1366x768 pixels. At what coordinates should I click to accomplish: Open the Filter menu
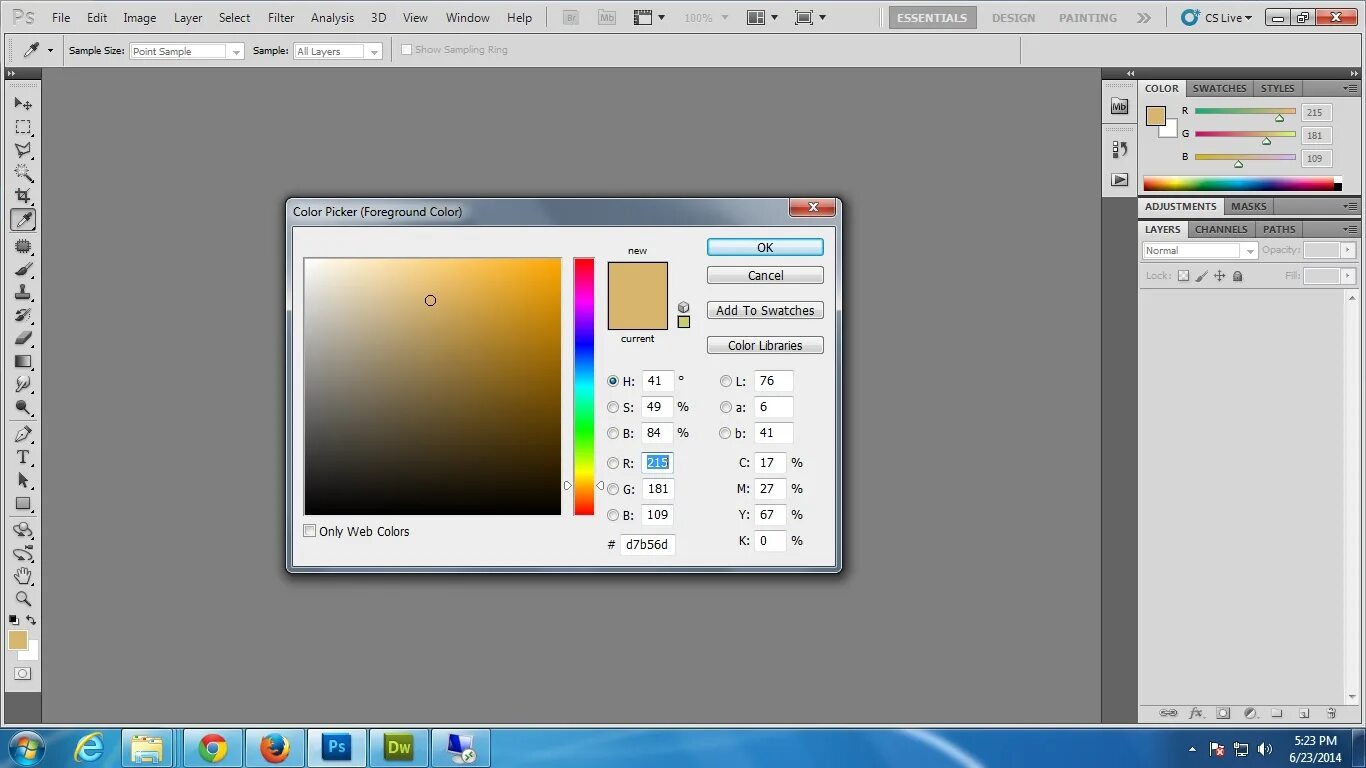tap(281, 18)
